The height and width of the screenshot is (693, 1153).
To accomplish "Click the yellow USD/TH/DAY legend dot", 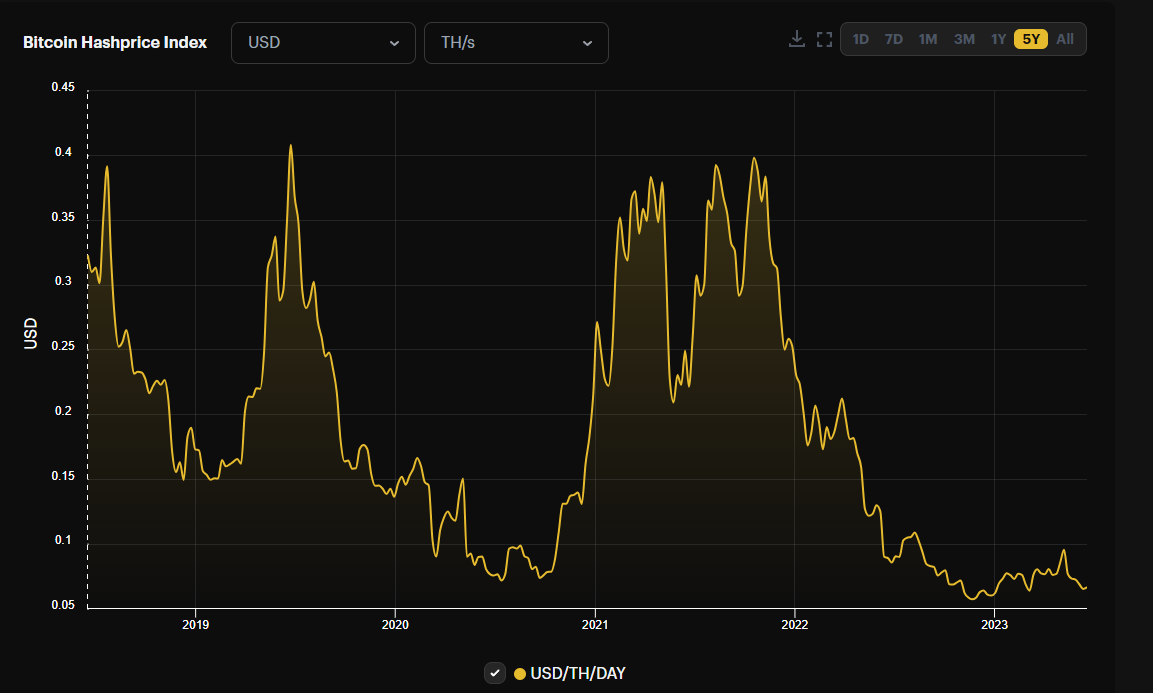I will click(520, 674).
